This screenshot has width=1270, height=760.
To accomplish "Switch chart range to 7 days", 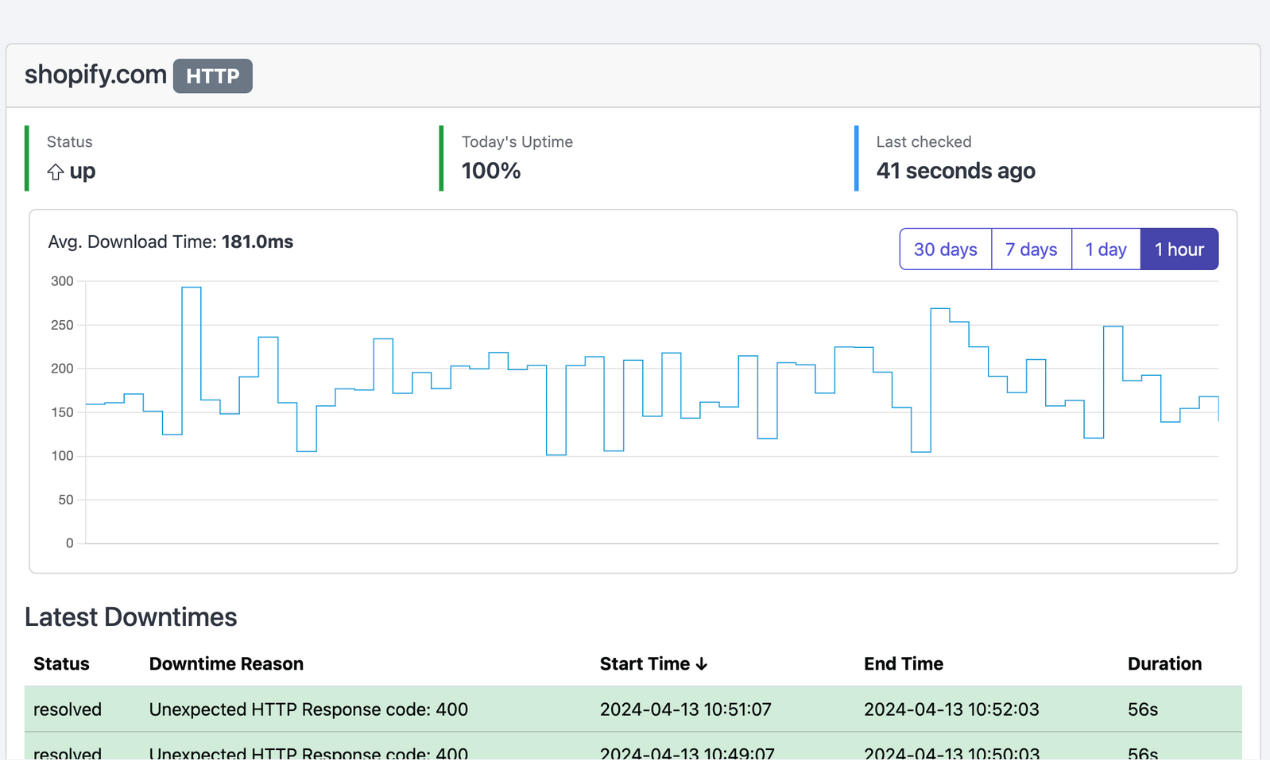I will 1031,249.
